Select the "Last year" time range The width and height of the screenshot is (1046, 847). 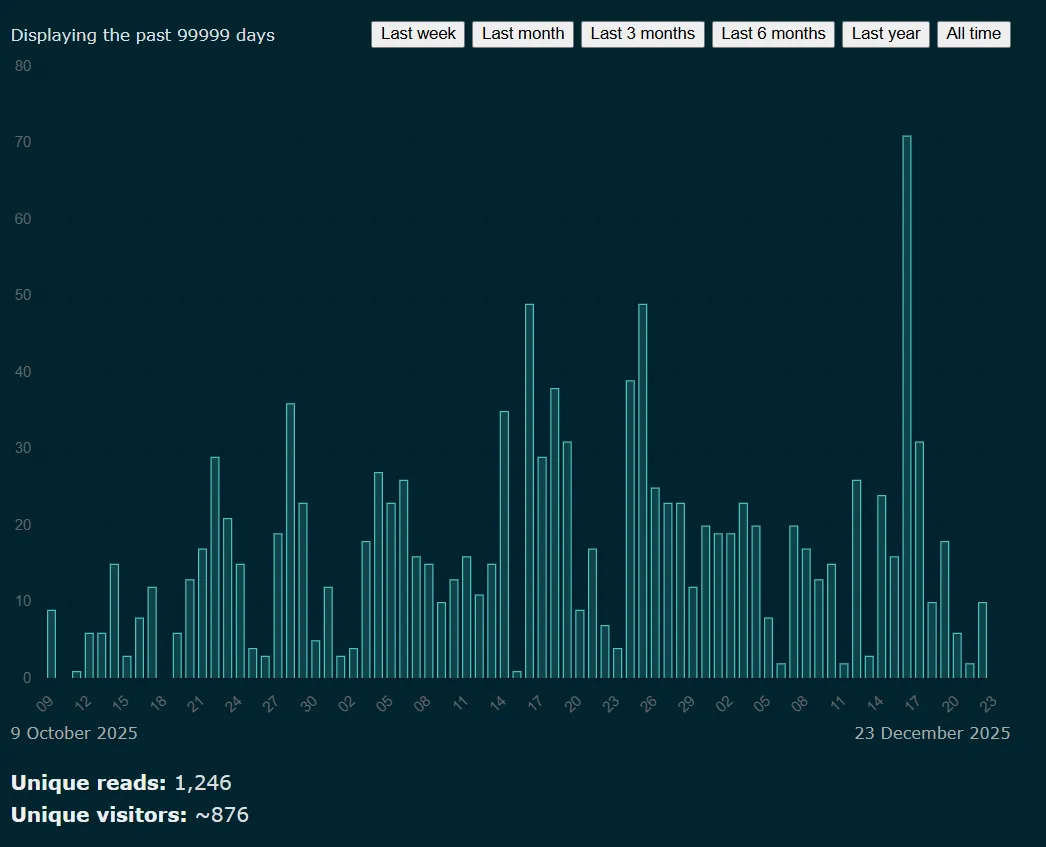pos(885,33)
